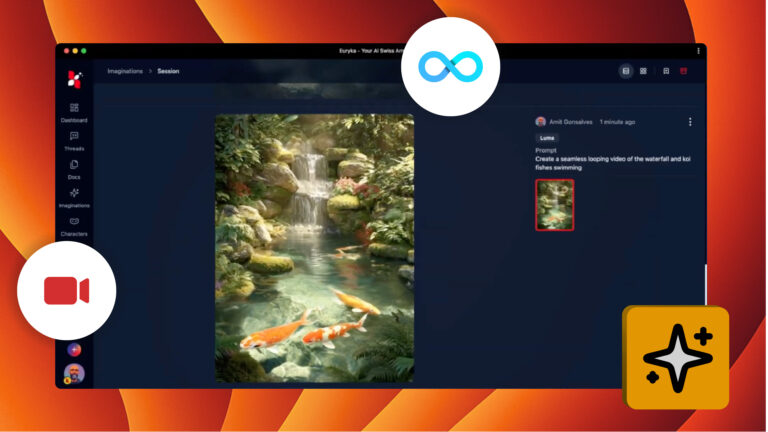Viewport: 768px width, 432px height.
Task: Click the purple plus button in the sidebar
Action: (x=74, y=350)
